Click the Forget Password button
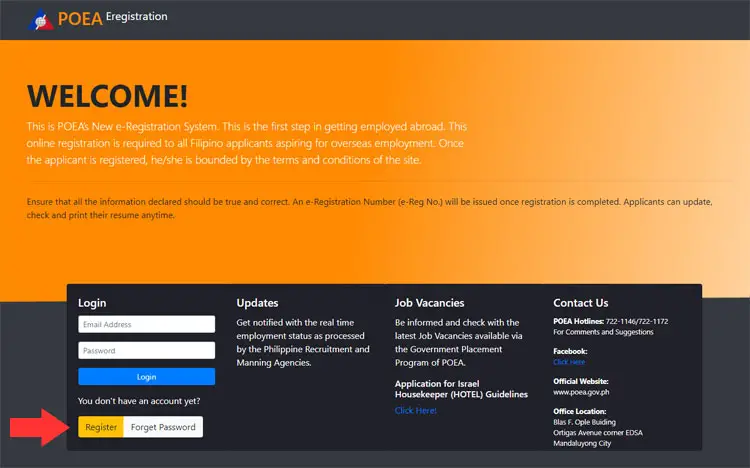This screenshot has width=750, height=468. tap(163, 427)
